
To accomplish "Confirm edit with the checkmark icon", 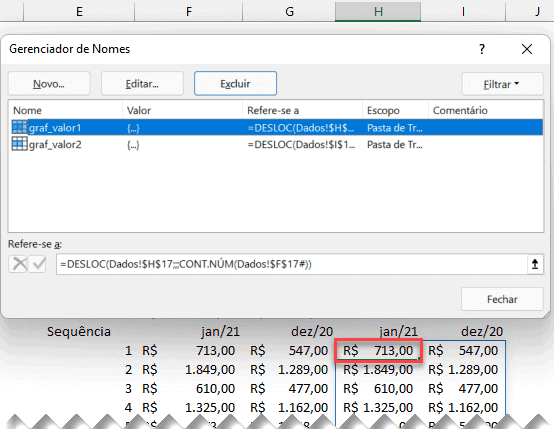I will pos(38,264).
